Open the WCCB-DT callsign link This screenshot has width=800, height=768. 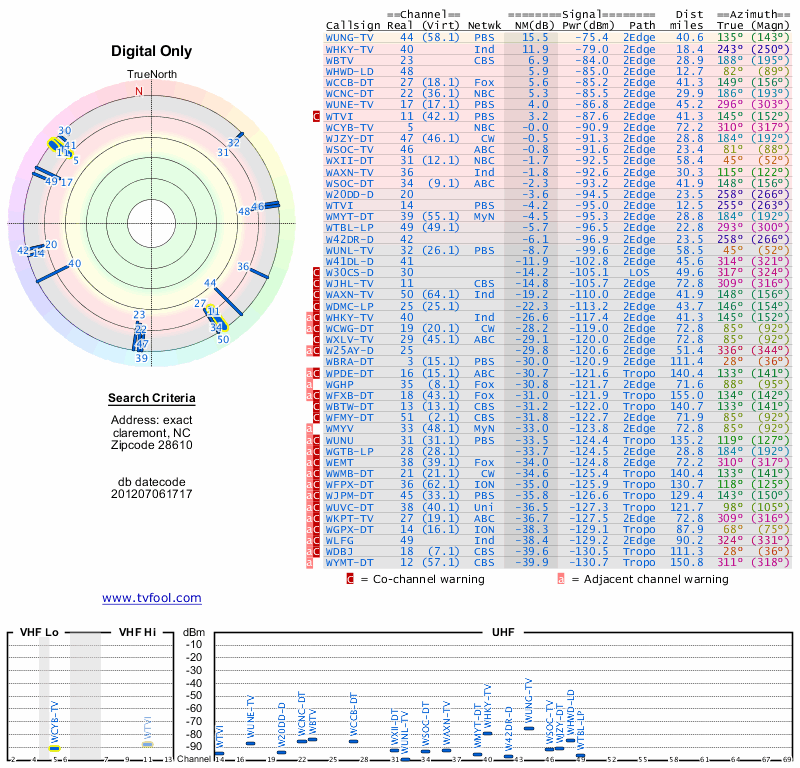(x=350, y=82)
